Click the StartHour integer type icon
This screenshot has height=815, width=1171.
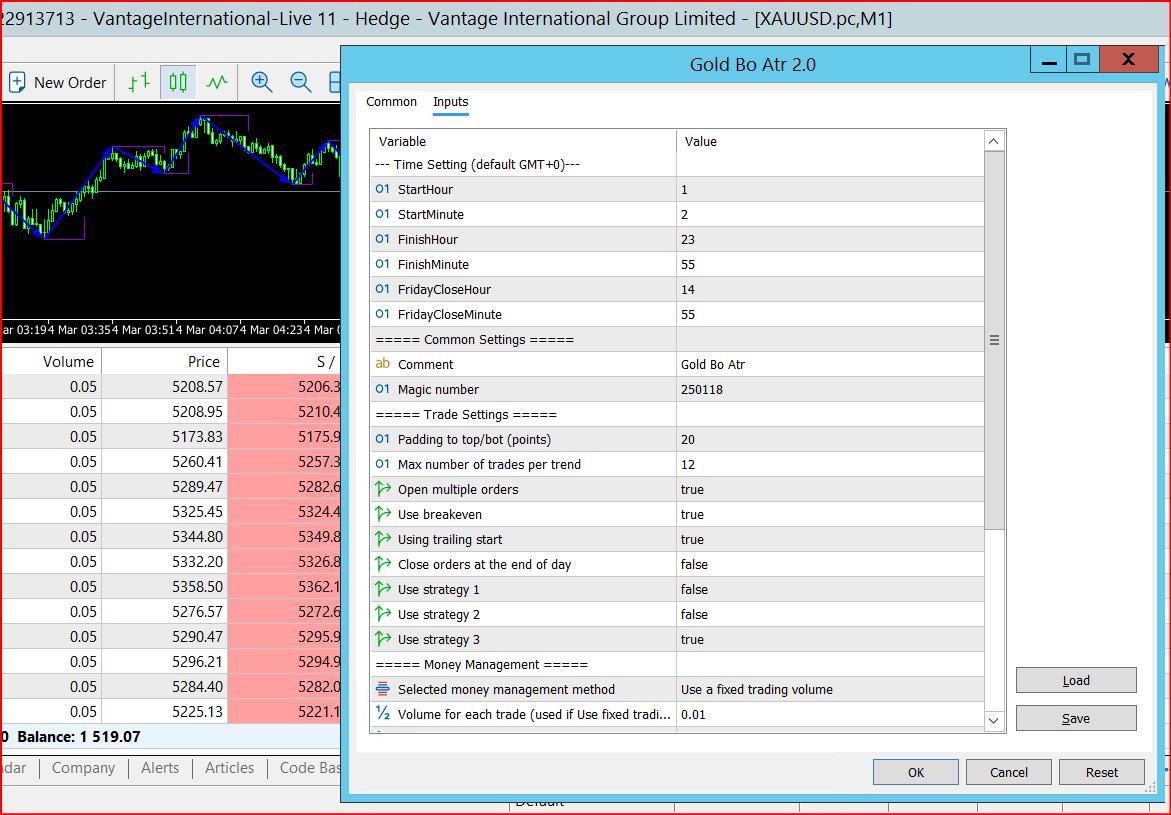pos(382,190)
